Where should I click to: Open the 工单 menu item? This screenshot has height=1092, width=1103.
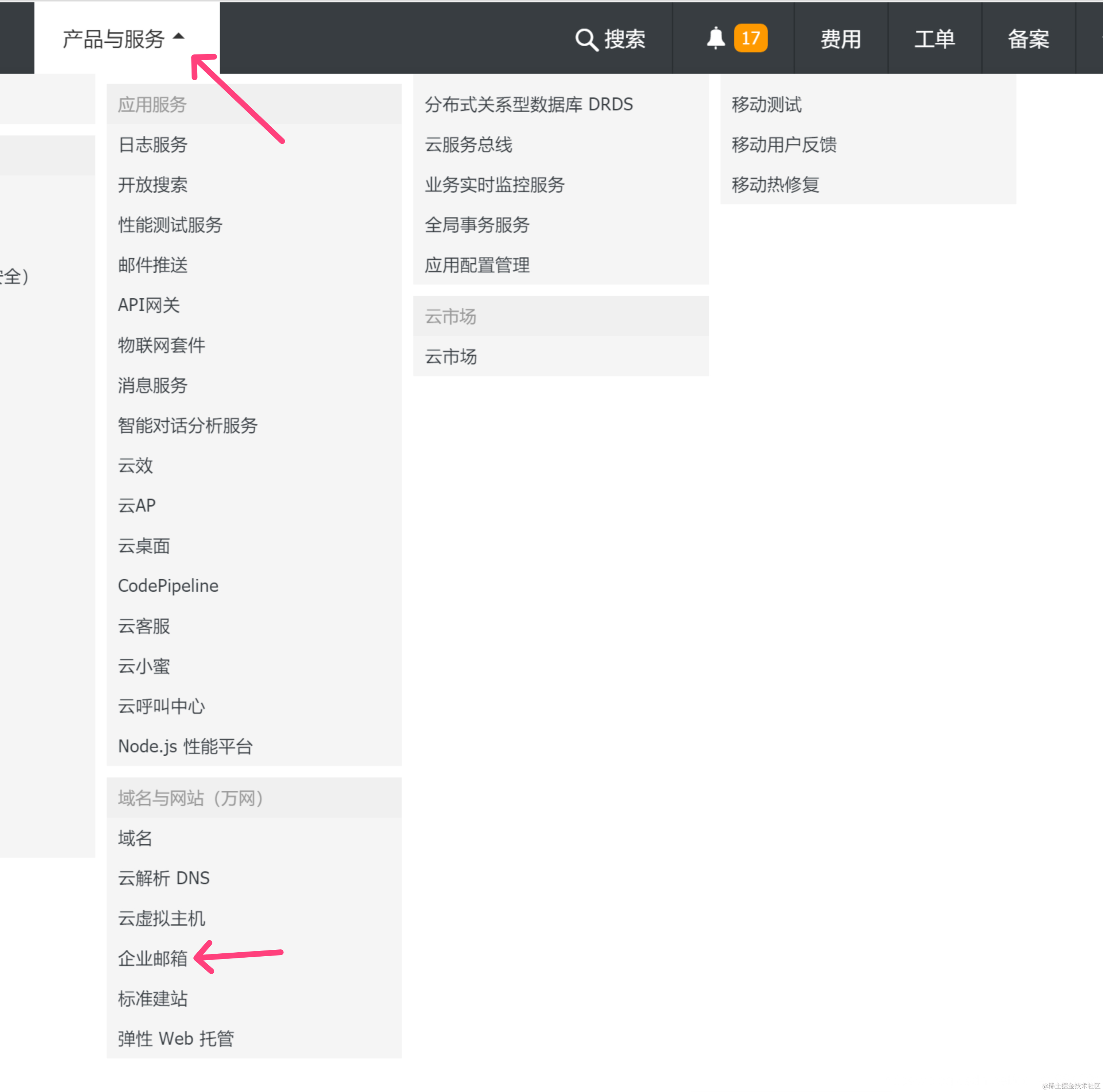934,39
